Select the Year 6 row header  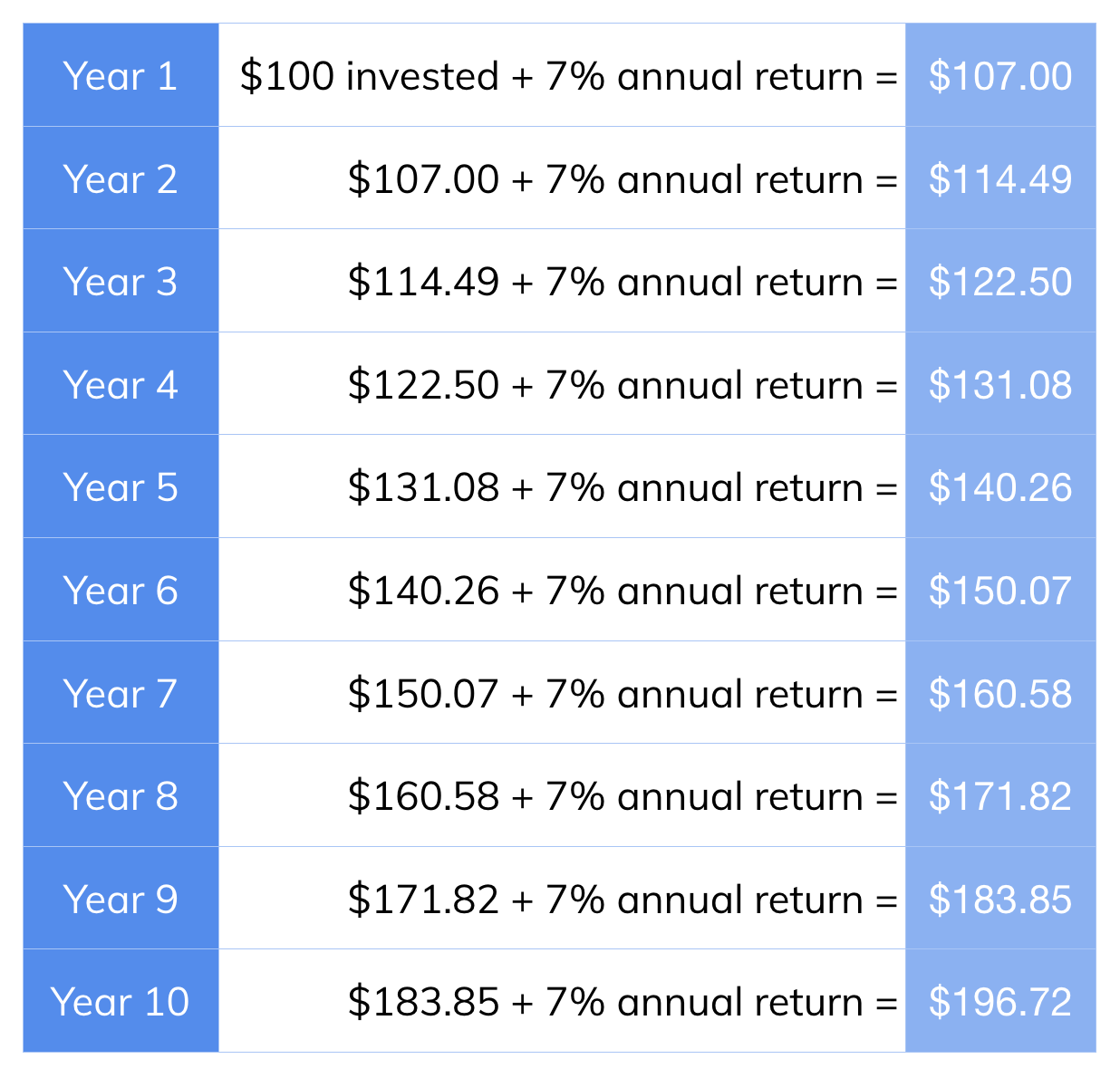(x=121, y=590)
